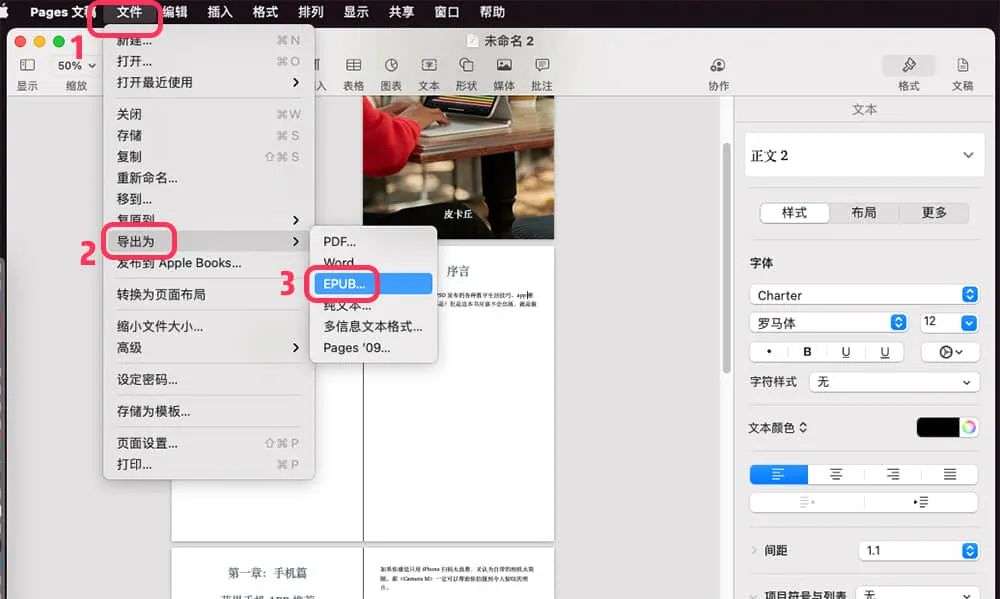Open the 格式 menu in menu bar

(265, 12)
